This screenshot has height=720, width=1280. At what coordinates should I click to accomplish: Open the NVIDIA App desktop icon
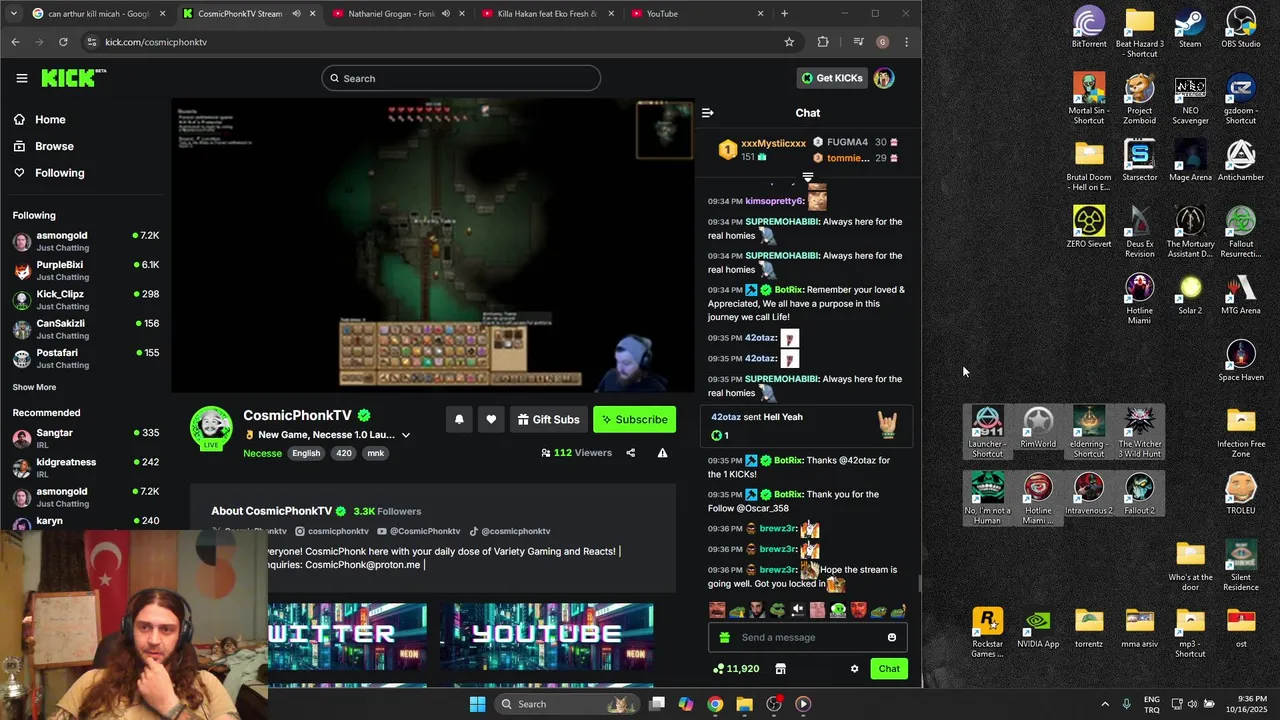1038,628
